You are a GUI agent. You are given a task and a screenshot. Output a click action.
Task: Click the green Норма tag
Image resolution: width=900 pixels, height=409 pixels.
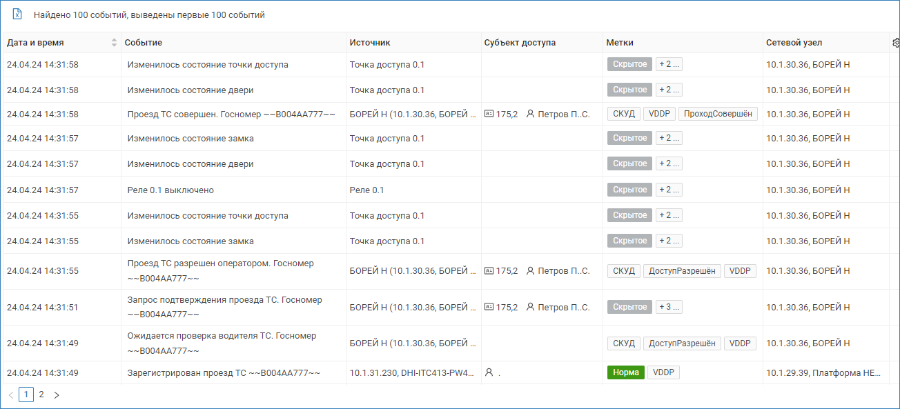pyautogui.click(x=626, y=373)
